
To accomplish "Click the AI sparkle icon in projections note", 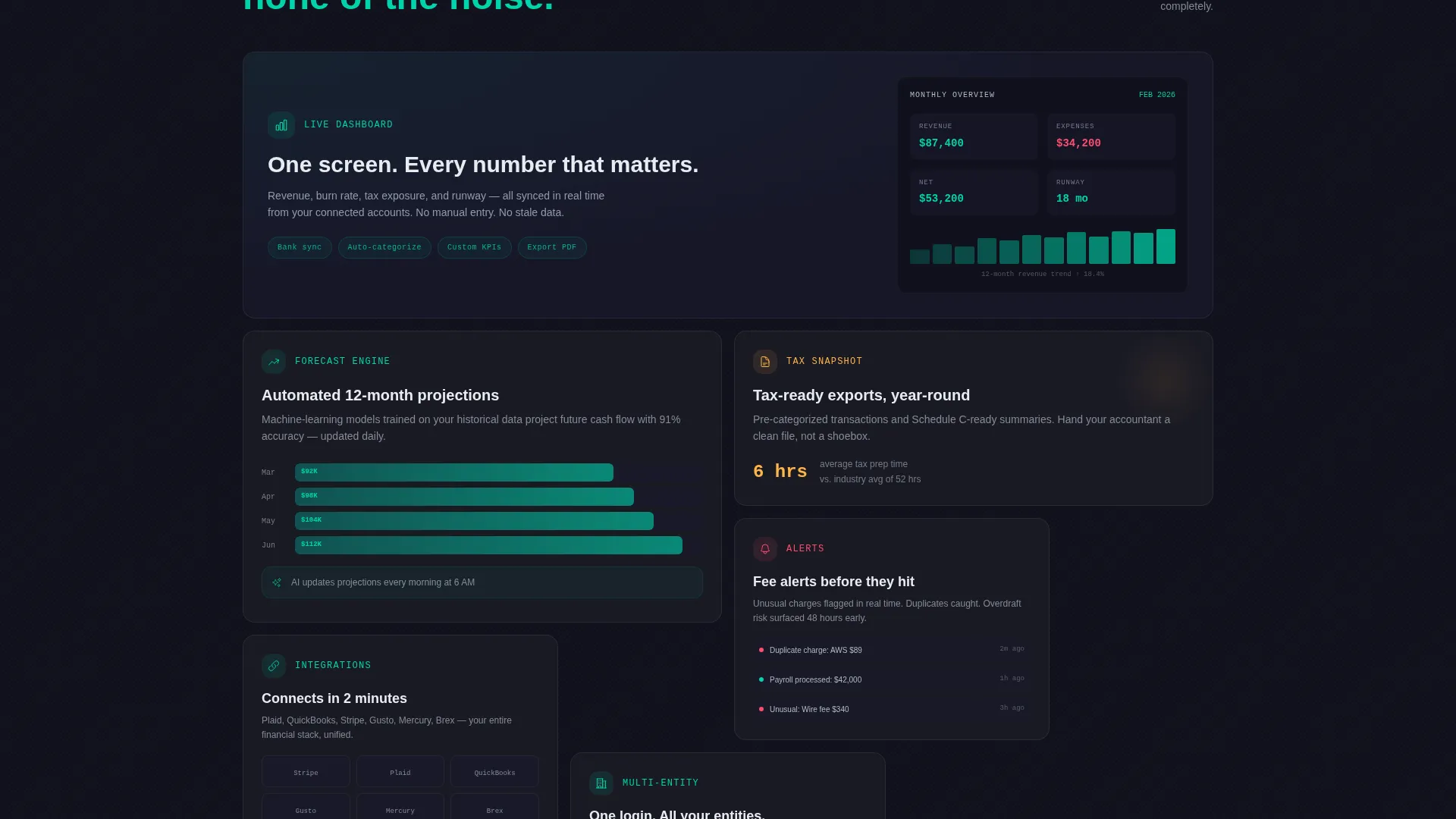I will click(x=277, y=582).
